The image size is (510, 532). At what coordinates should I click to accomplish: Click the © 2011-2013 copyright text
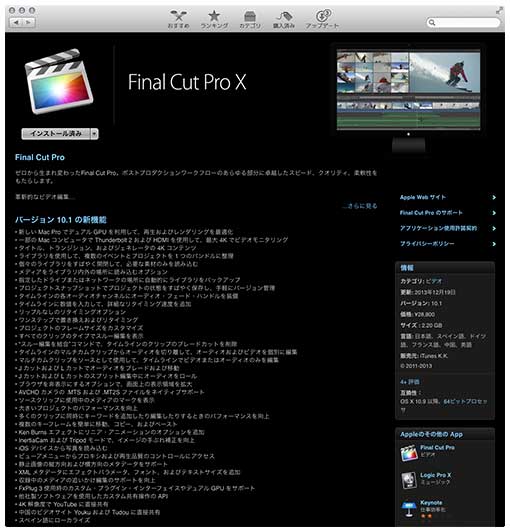click(416, 366)
